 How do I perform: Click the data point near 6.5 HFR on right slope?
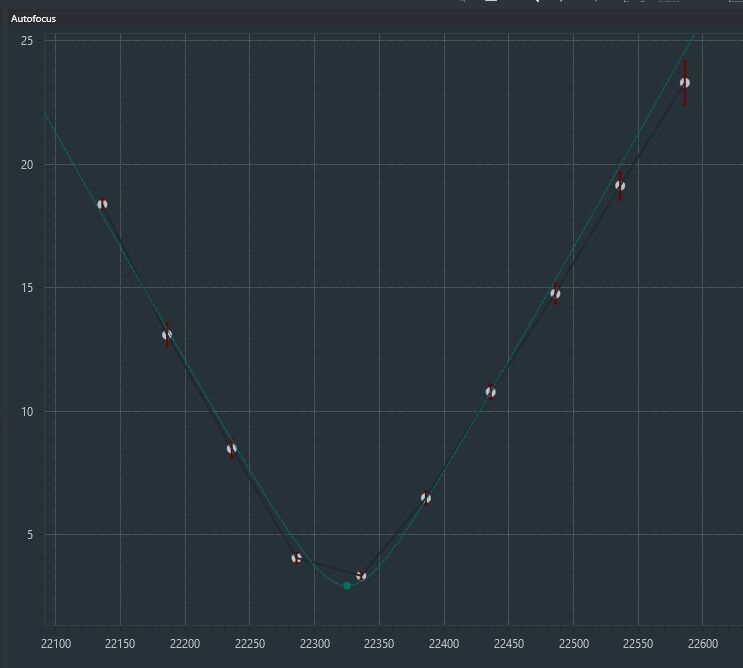[x=426, y=498]
